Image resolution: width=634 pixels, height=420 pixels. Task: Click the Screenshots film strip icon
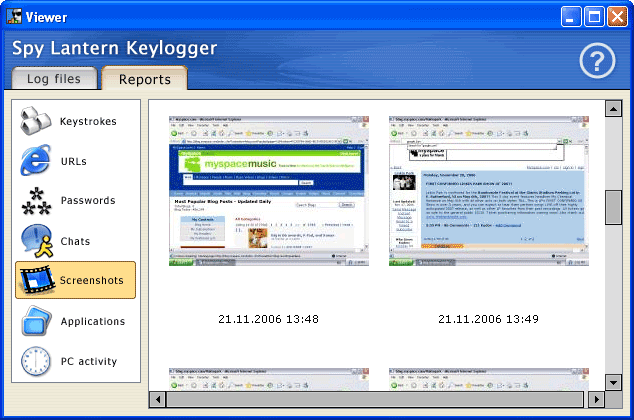point(38,280)
